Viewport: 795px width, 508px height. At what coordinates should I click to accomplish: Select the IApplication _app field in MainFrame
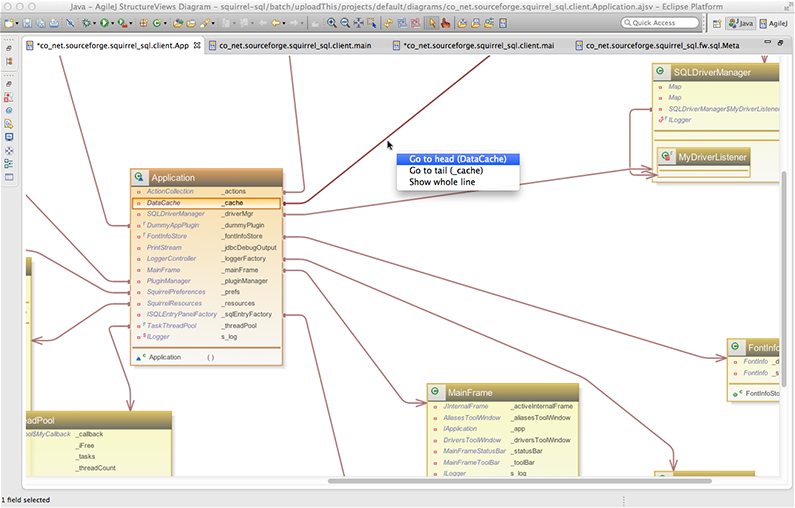click(503, 429)
